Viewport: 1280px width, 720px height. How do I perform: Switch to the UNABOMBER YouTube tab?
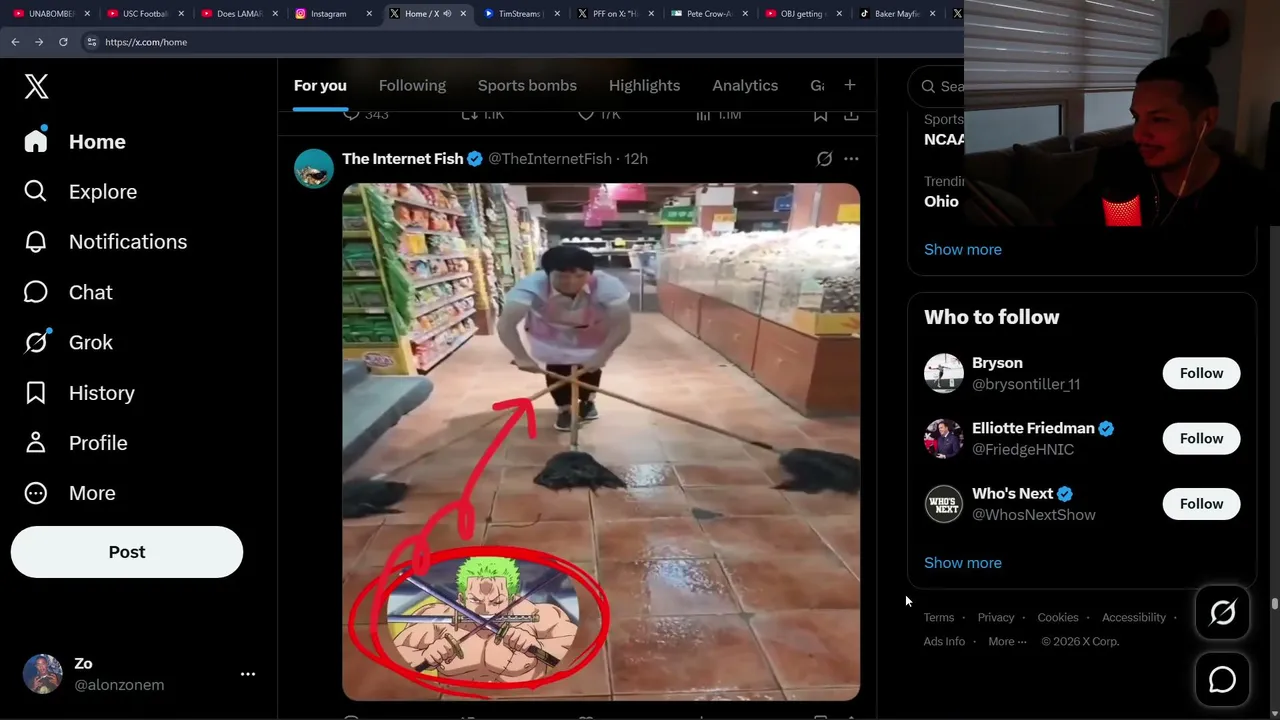click(x=52, y=14)
